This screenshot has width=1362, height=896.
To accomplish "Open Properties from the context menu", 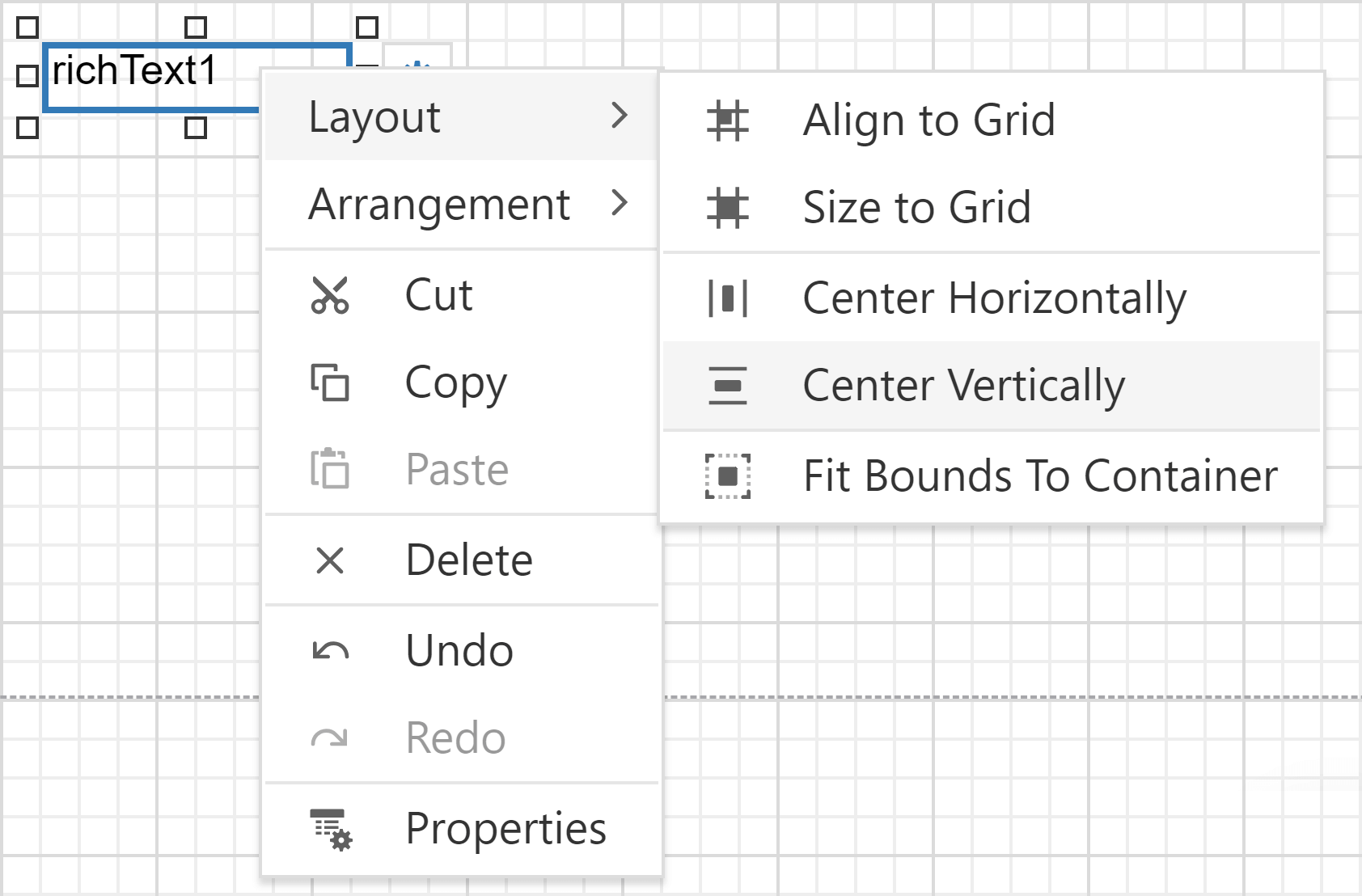I will (505, 828).
